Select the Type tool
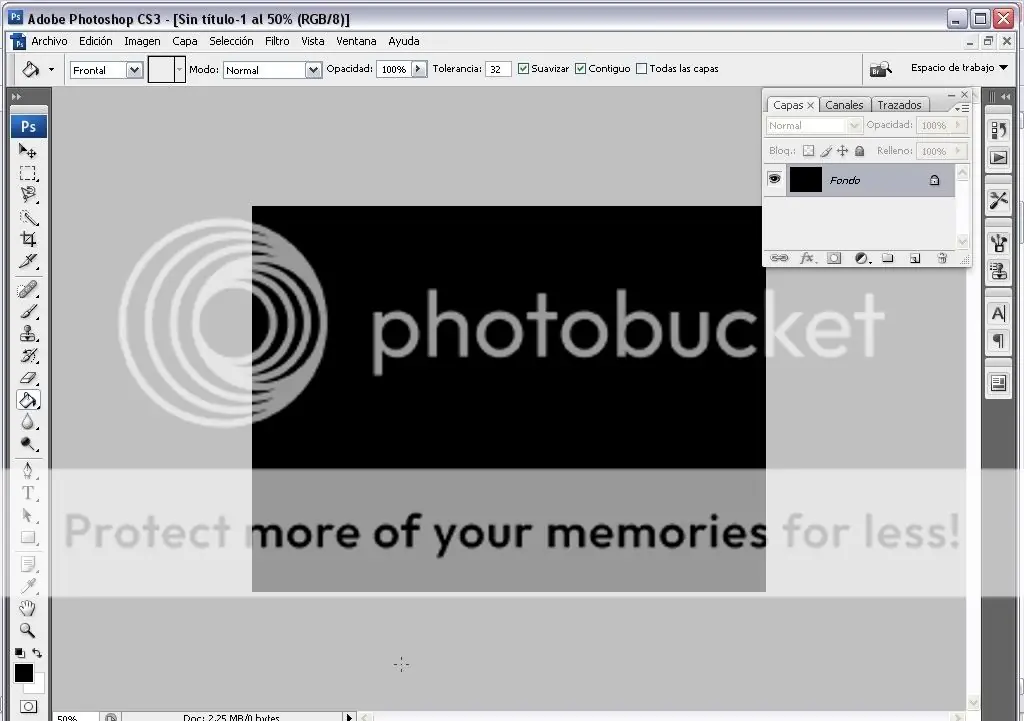This screenshot has height=721, width=1024. pos(27,493)
